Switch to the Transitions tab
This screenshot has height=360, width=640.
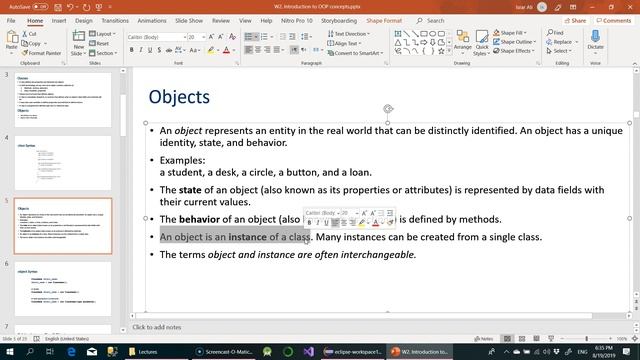(115, 20)
